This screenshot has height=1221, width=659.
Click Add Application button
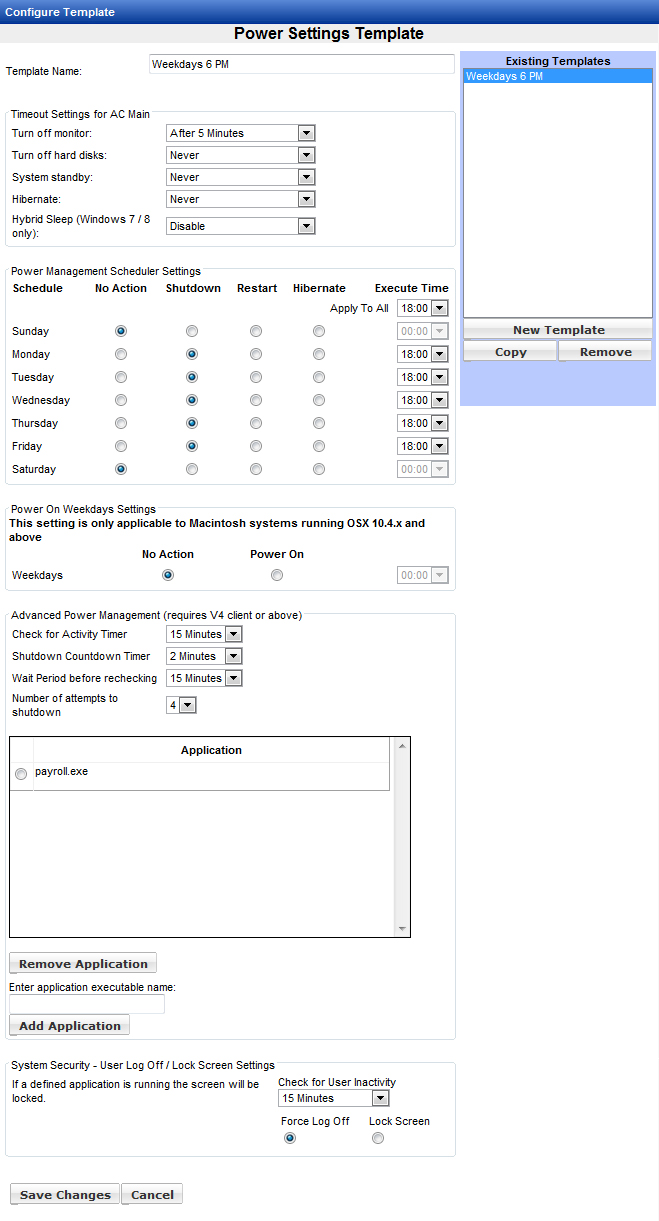tap(70, 1026)
